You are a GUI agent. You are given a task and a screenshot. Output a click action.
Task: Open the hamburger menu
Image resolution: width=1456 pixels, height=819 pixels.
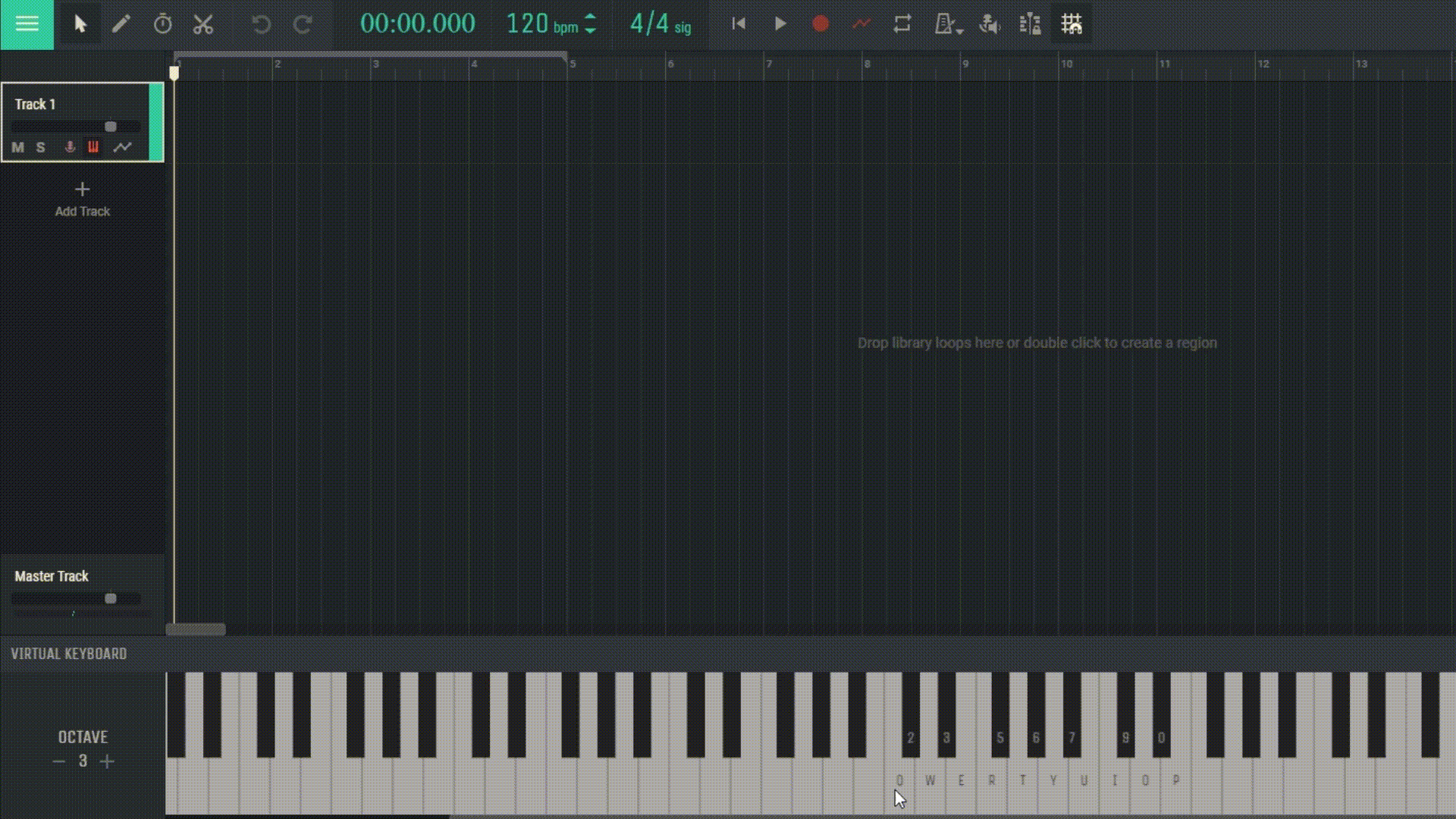[27, 24]
